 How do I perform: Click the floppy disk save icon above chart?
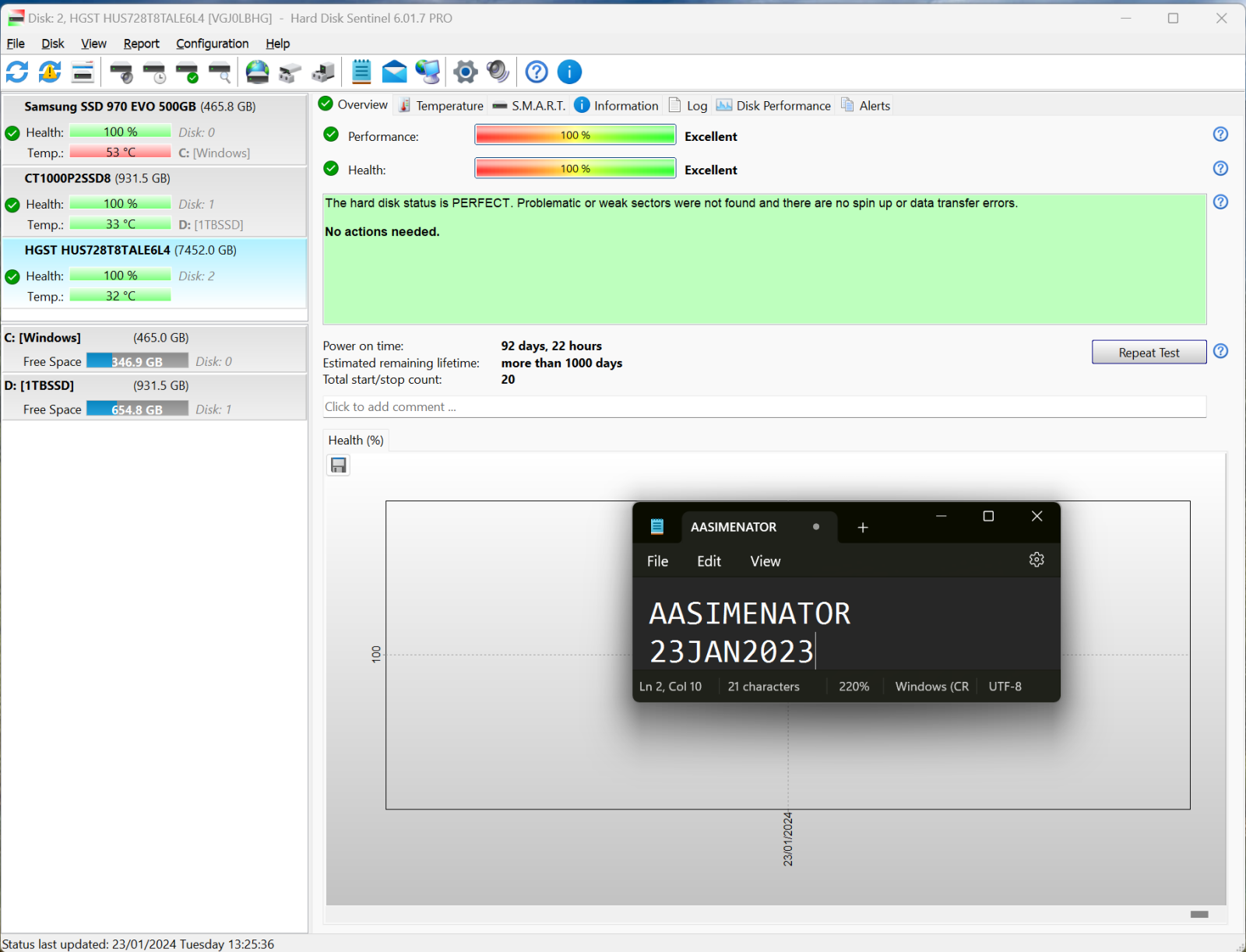coord(339,465)
